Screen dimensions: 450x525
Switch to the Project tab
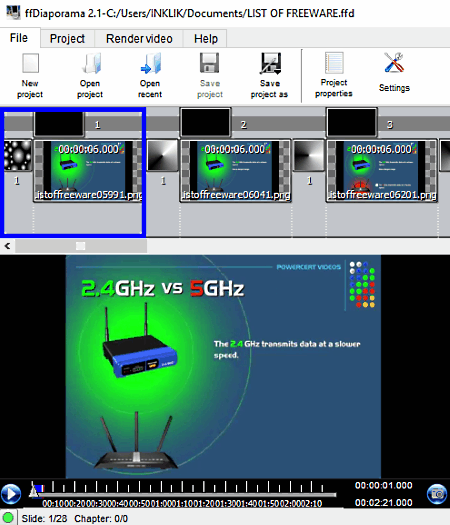point(67,39)
